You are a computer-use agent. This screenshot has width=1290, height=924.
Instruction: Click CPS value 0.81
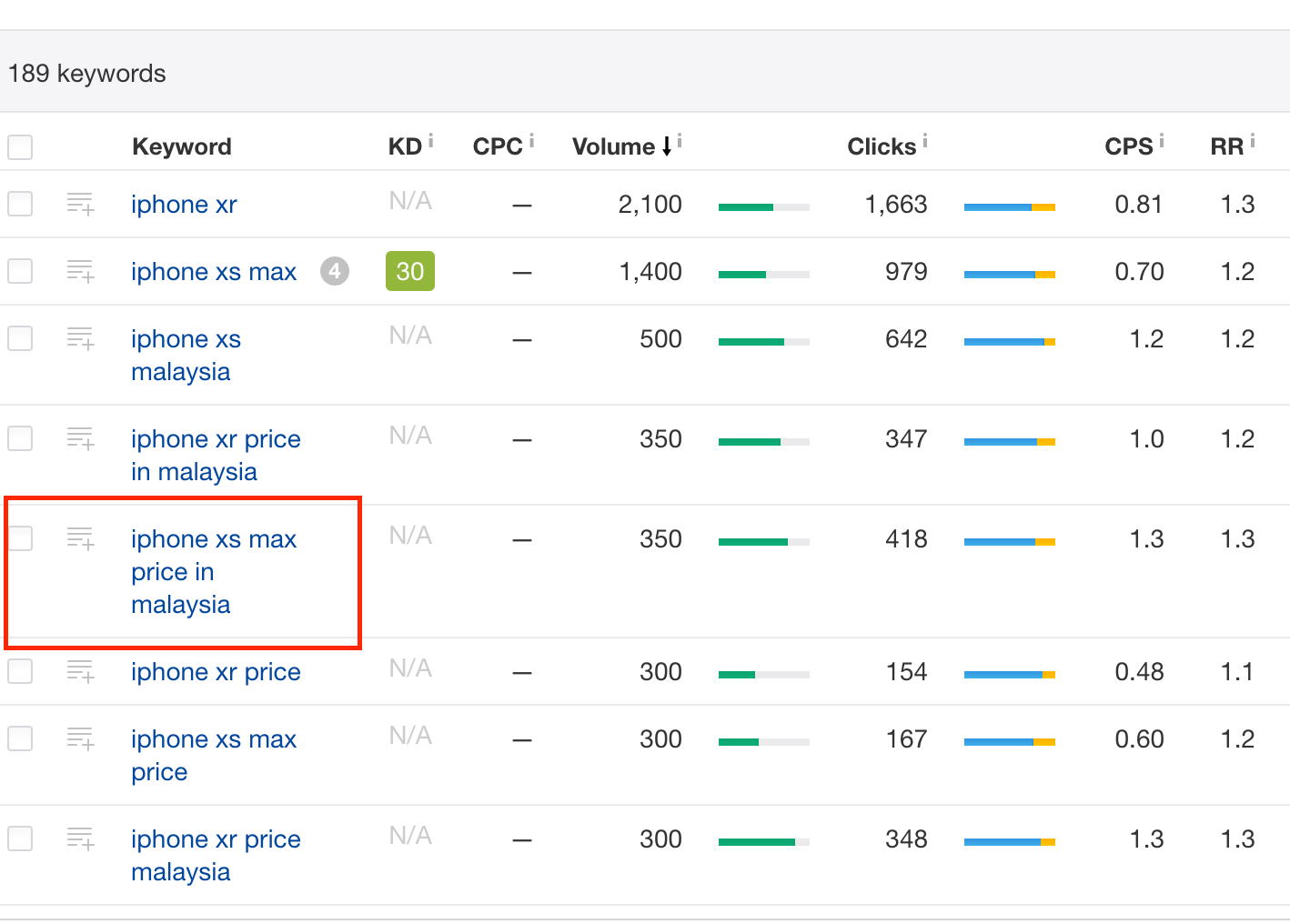point(1139,205)
